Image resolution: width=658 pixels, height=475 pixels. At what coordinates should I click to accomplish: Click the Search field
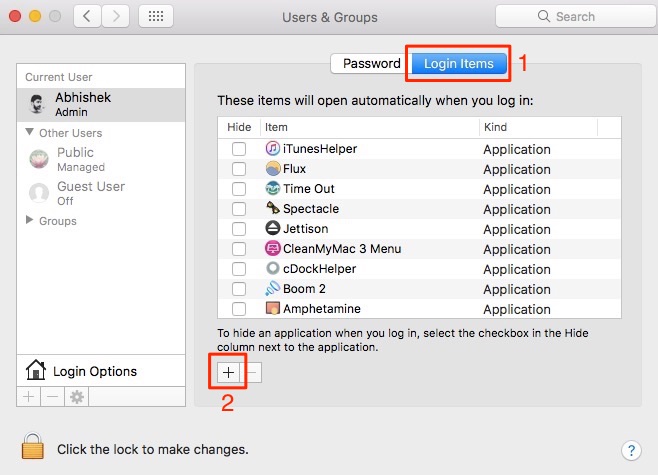576,16
